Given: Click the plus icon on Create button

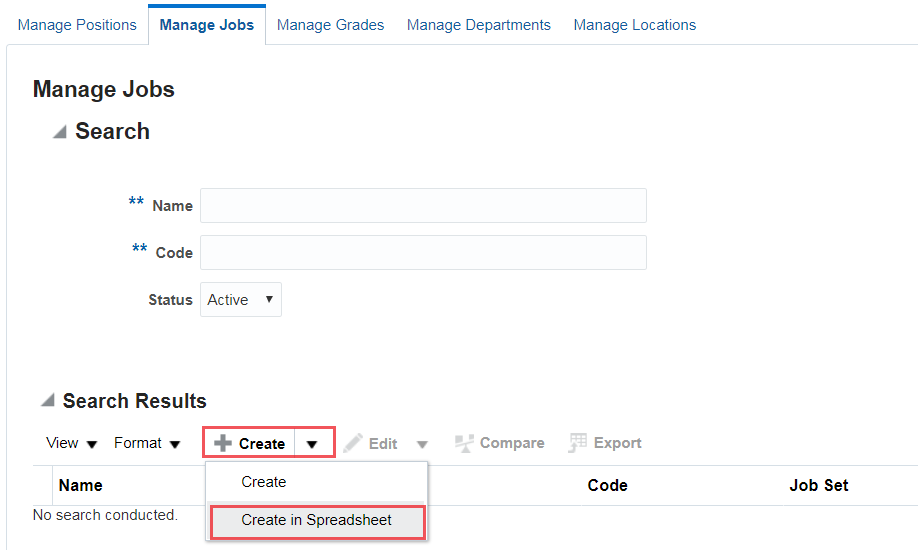Looking at the screenshot, I should (x=222, y=443).
